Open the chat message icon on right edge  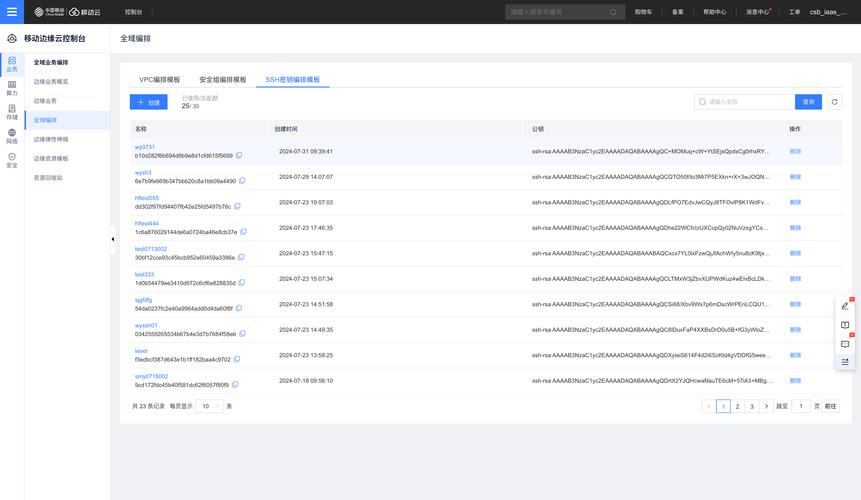(x=845, y=344)
